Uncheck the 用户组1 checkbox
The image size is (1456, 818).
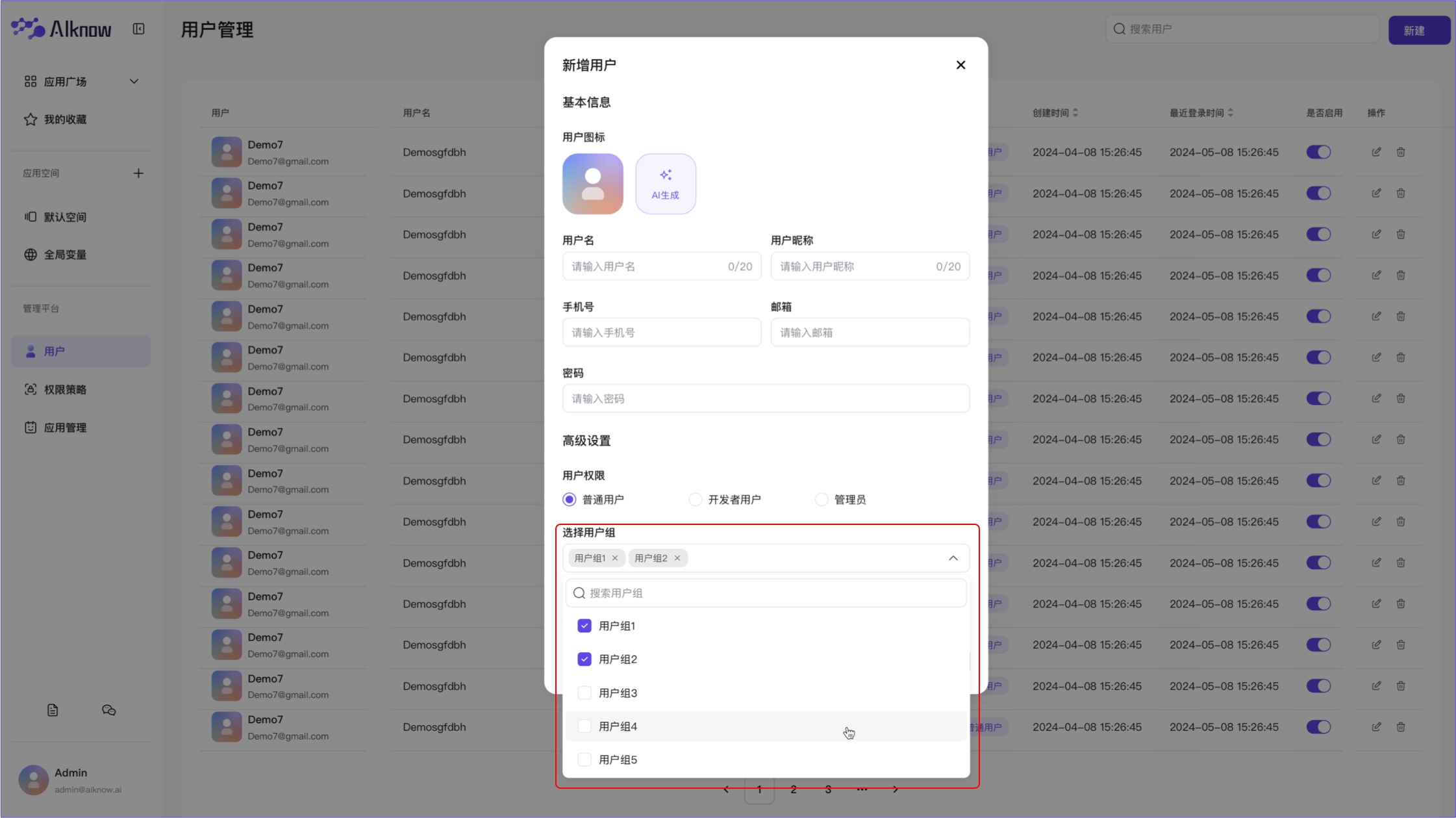coord(584,625)
